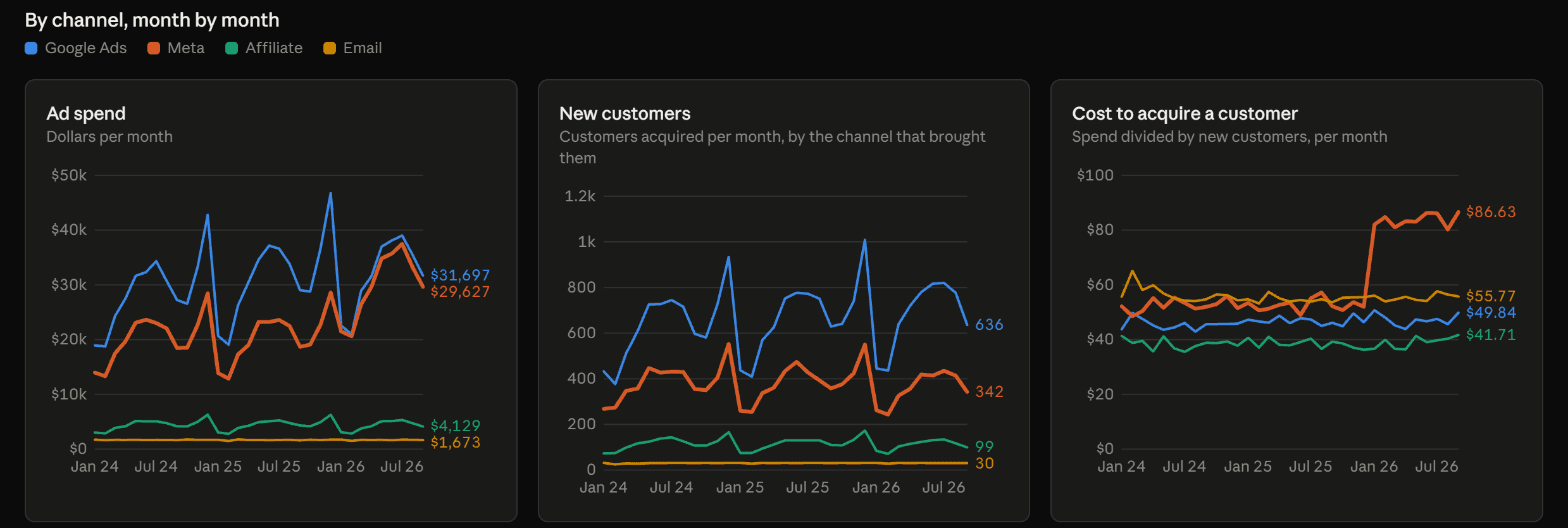Toggle the Meta legend label

pyautogui.click(x=186, y=48)
